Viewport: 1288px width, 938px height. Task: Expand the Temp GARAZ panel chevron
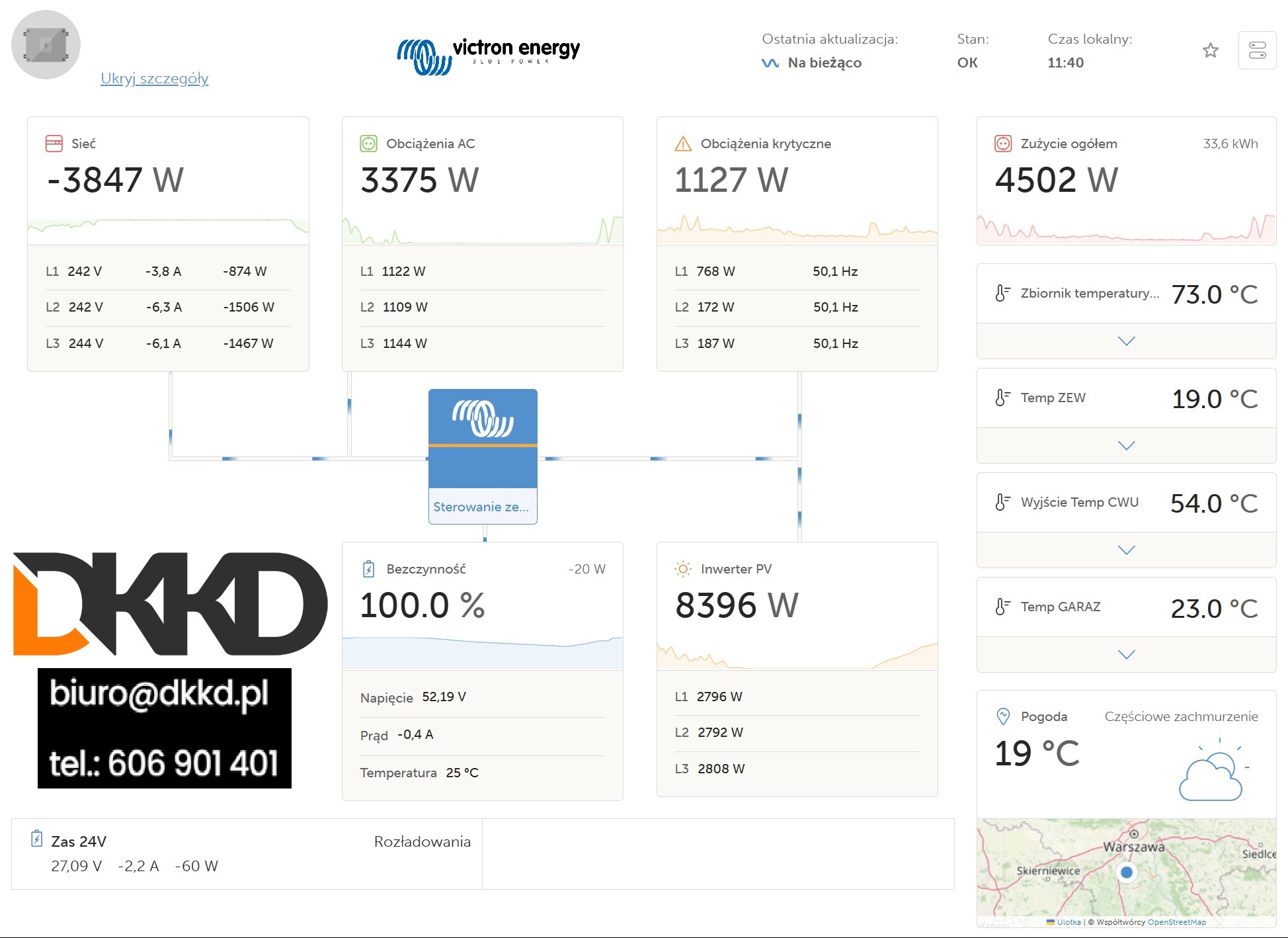pyautogui.click(x=1126, y=654)
